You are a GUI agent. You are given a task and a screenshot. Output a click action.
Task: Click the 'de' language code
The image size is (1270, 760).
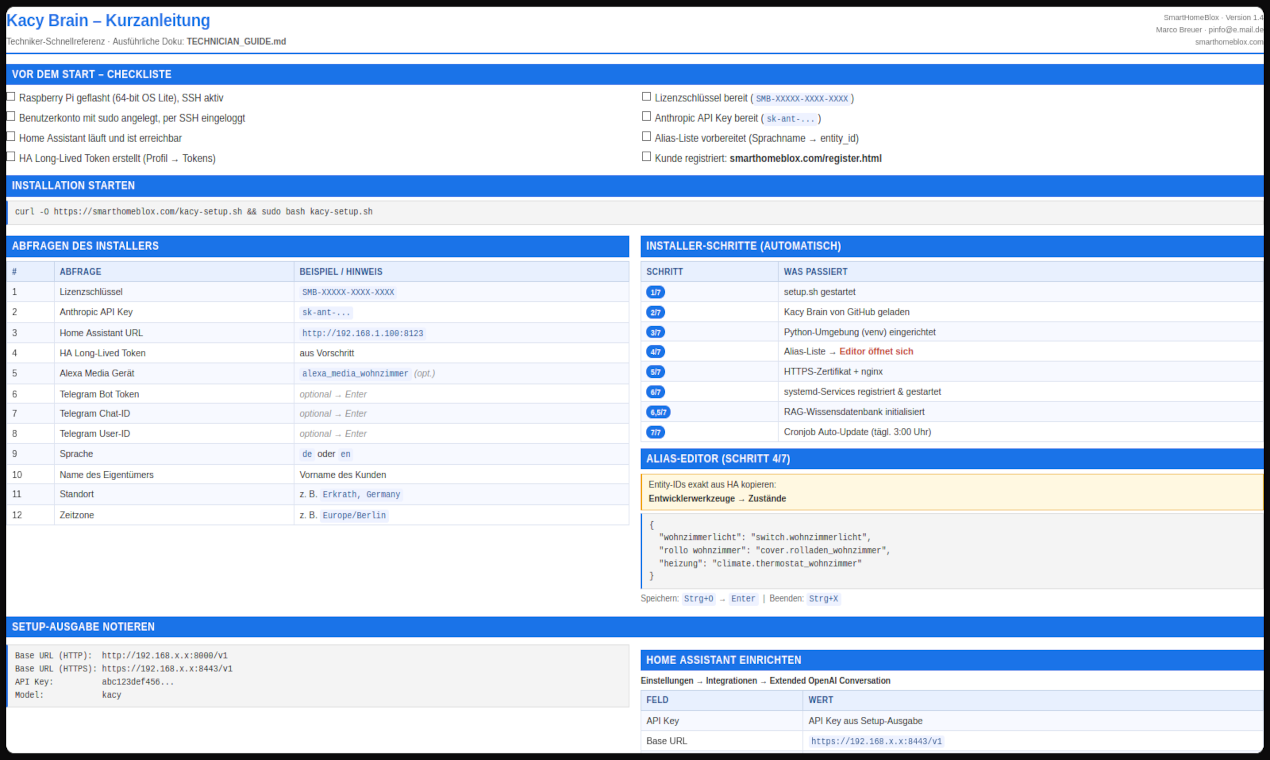point(307,454)
